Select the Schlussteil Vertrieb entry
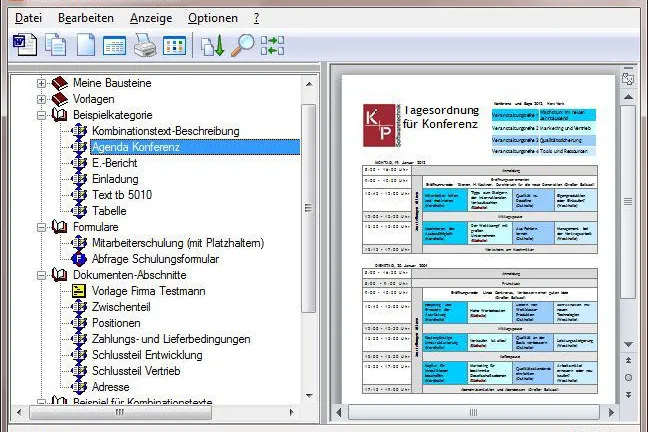648x432 pixels. 136,371
